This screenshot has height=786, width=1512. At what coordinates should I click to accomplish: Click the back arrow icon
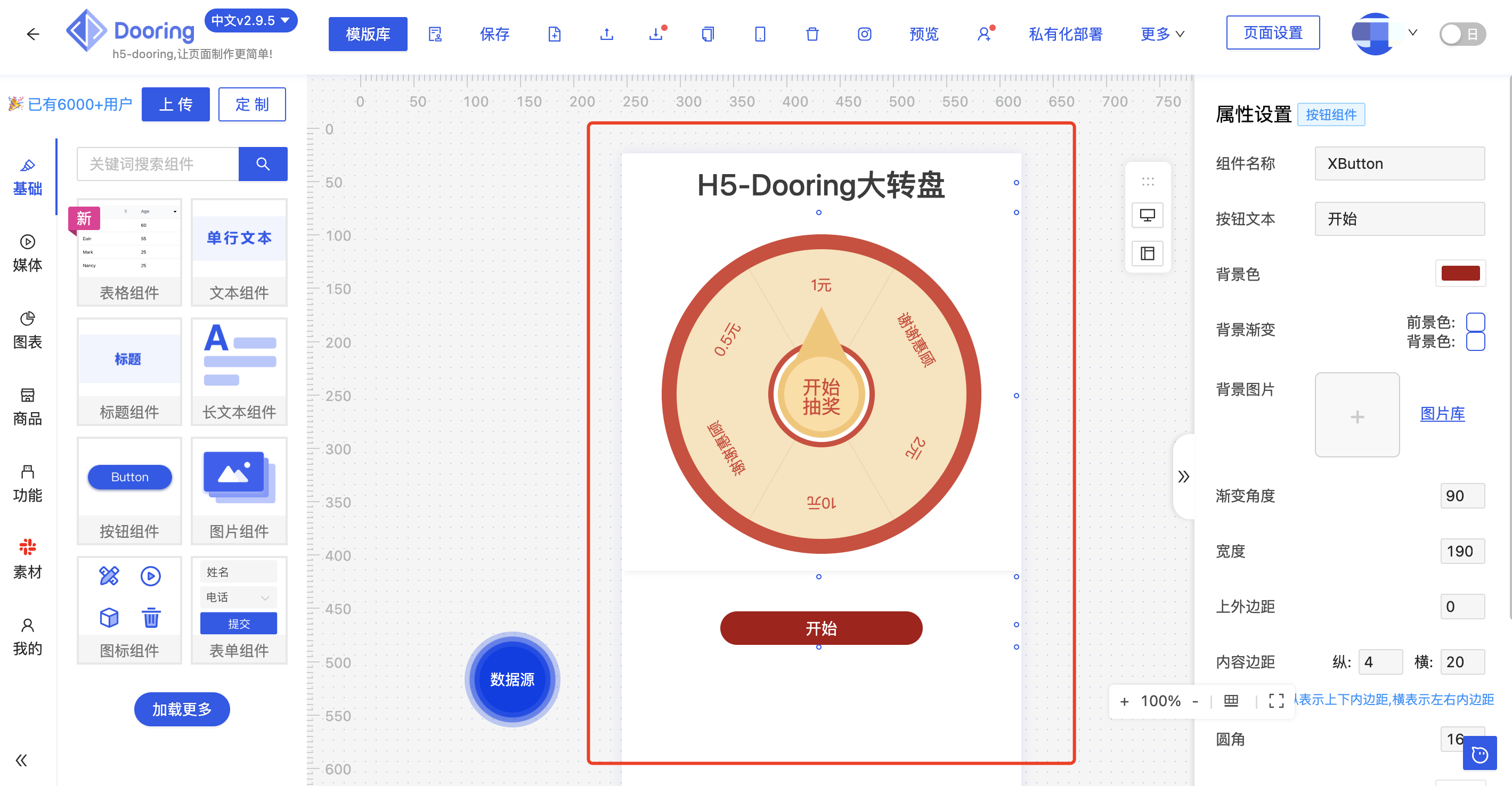coord(33,34)
